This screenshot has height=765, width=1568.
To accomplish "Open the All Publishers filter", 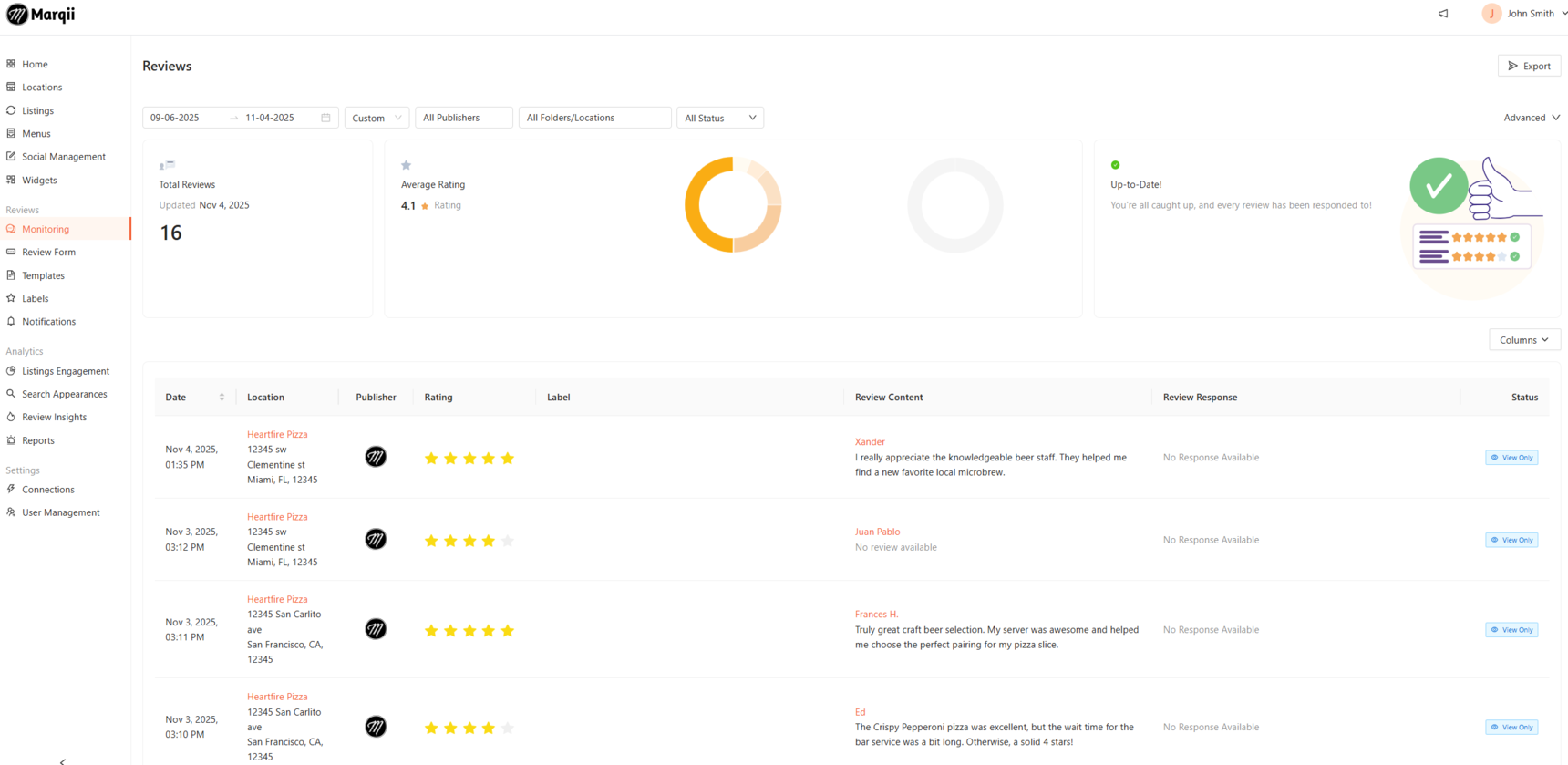I will (x=463, y=118).
